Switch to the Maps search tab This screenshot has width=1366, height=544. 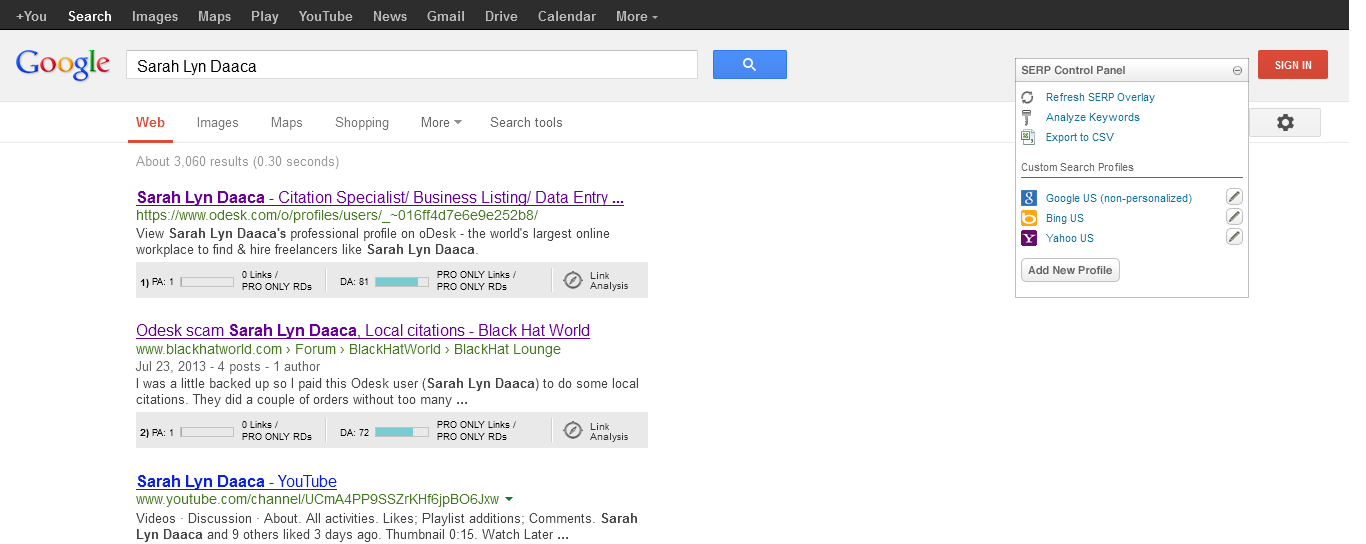(286, 122)
